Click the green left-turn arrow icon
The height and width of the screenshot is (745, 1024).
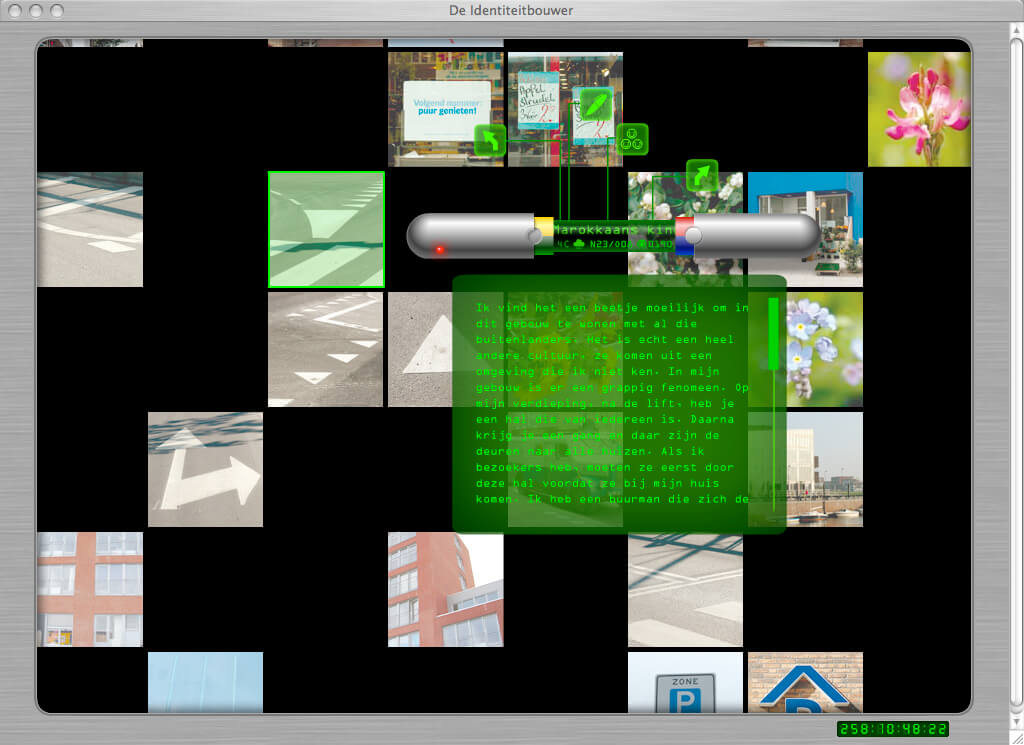490,140
